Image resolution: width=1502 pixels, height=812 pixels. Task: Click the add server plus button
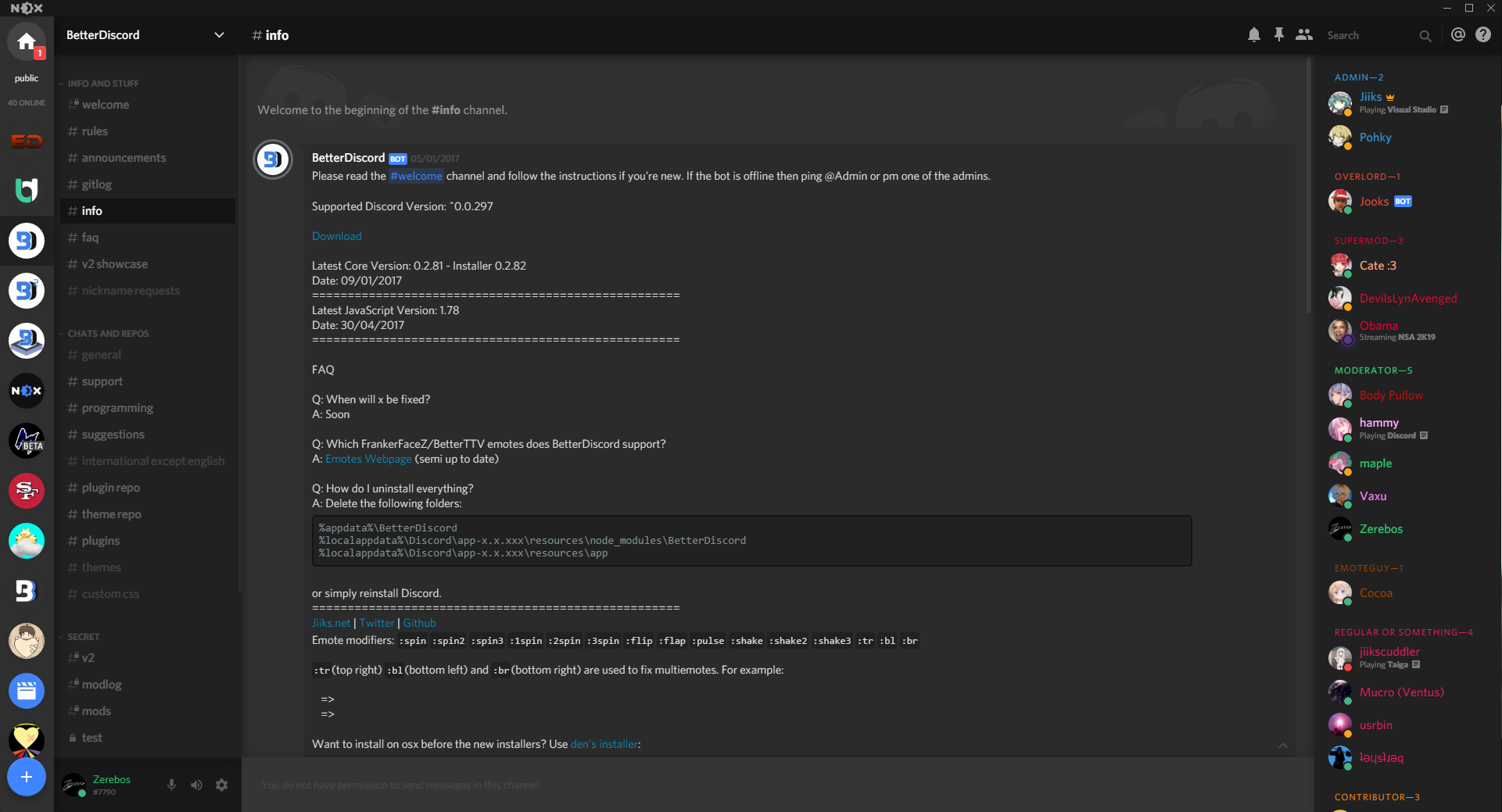click(27, 777)
